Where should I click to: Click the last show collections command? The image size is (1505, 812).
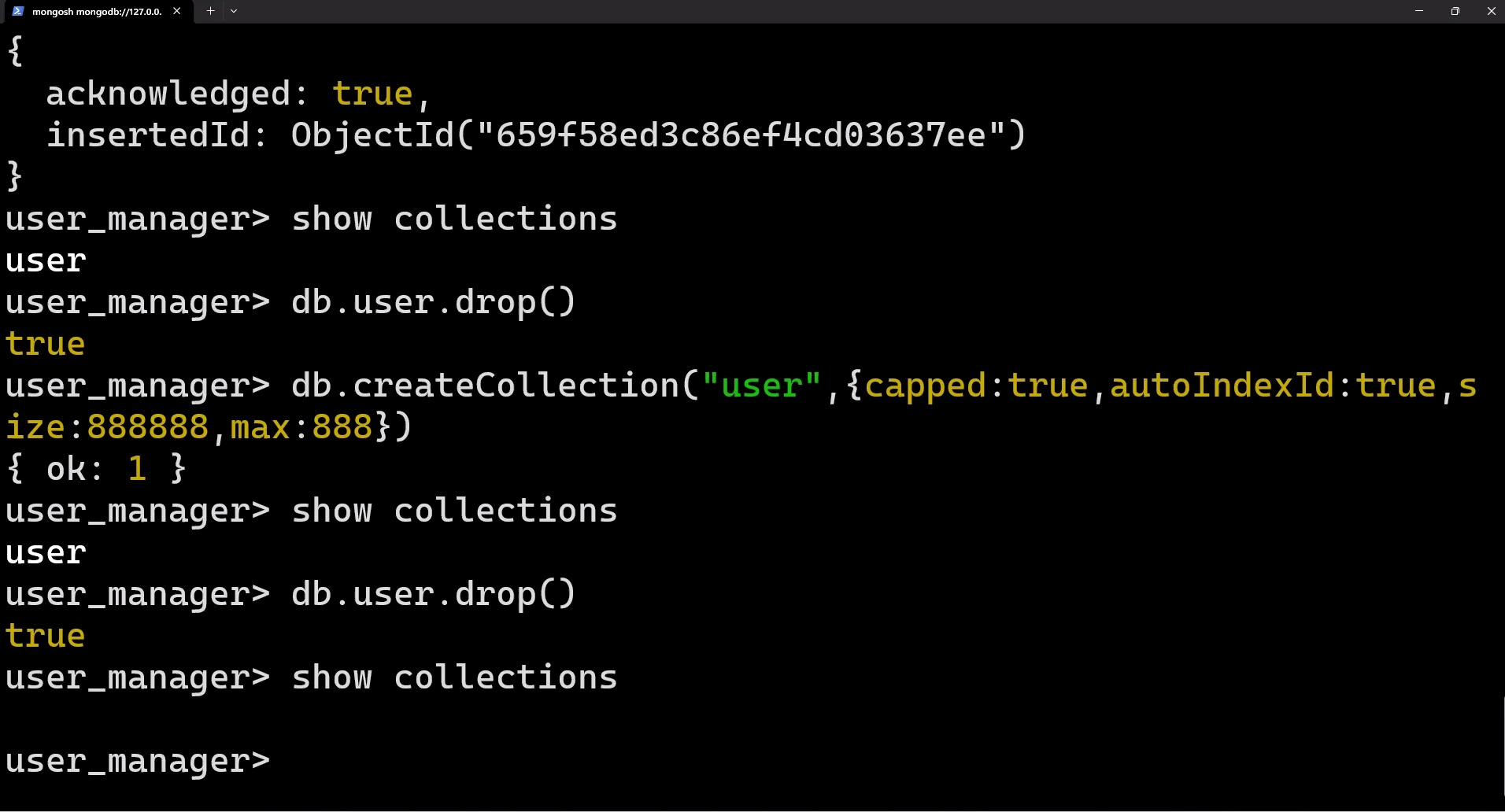pos(454,677)
